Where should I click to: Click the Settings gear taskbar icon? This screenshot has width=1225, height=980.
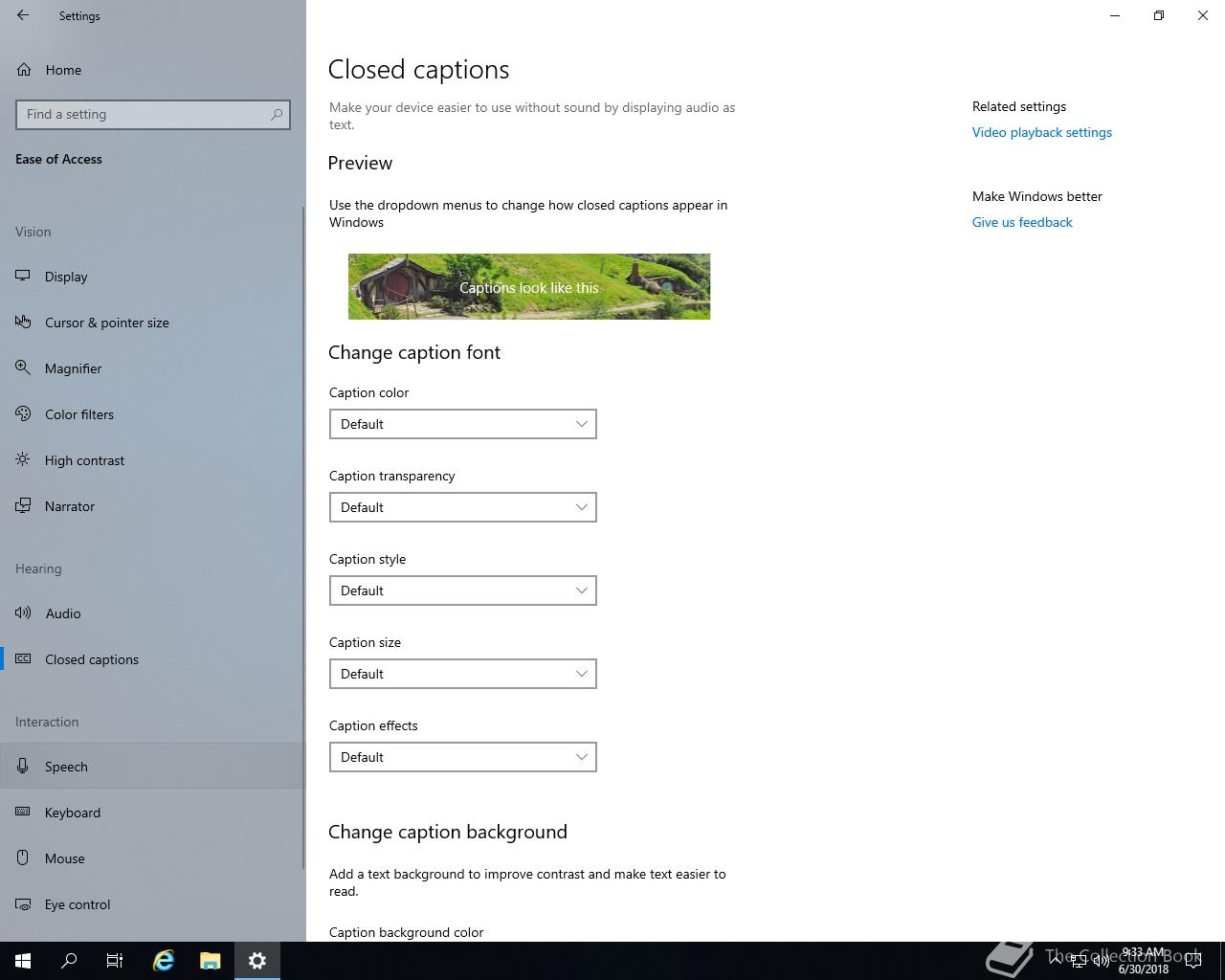click(x=256, y=961)
